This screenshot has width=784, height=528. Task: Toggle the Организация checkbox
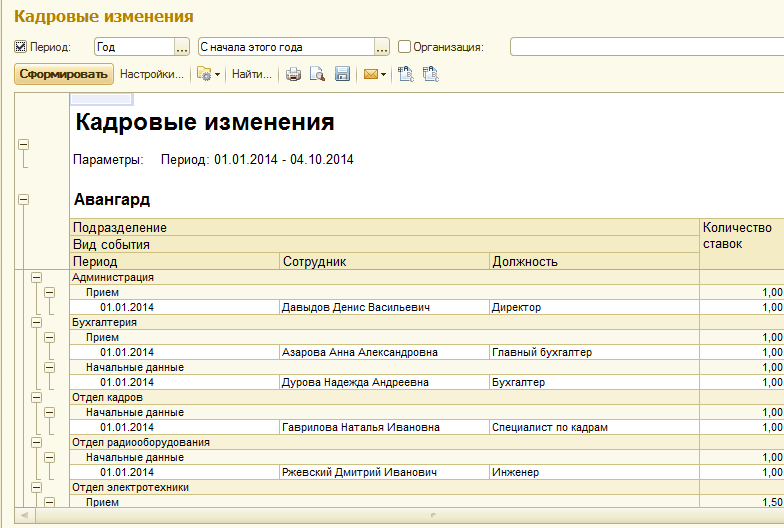tap(404, 46)
